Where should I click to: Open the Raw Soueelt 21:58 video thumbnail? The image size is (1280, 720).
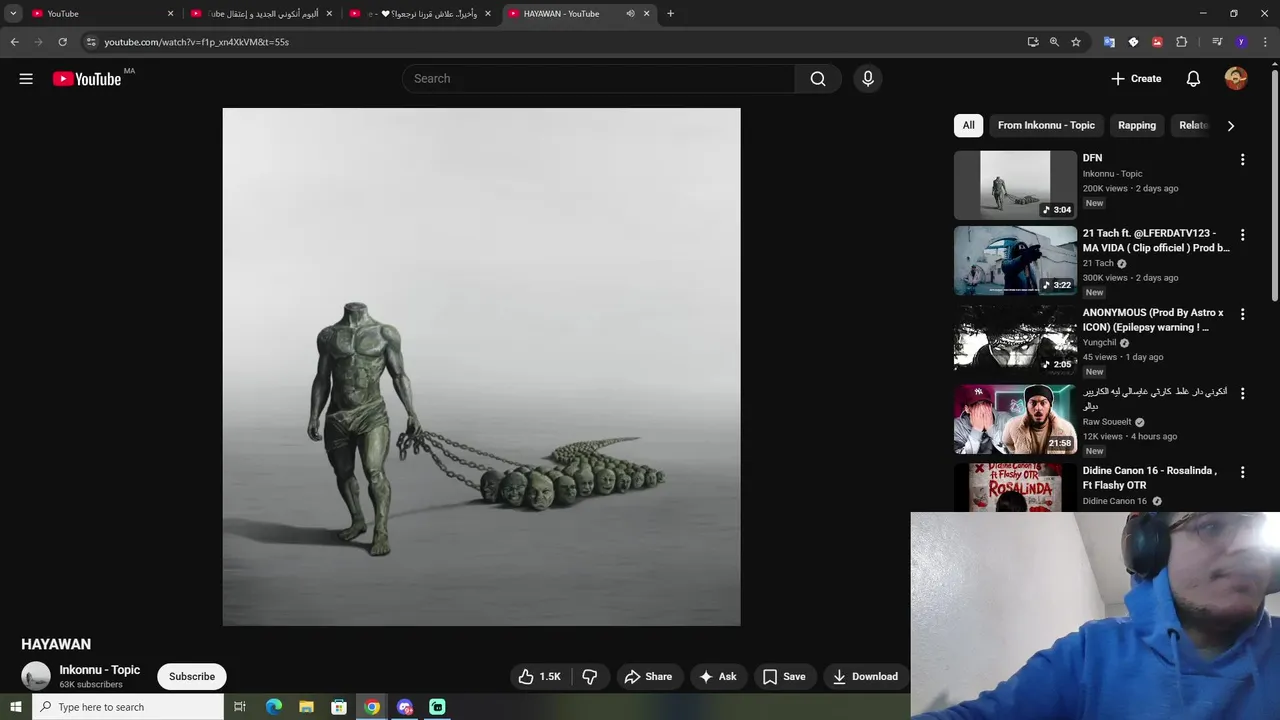click(x=1015, y=420)
